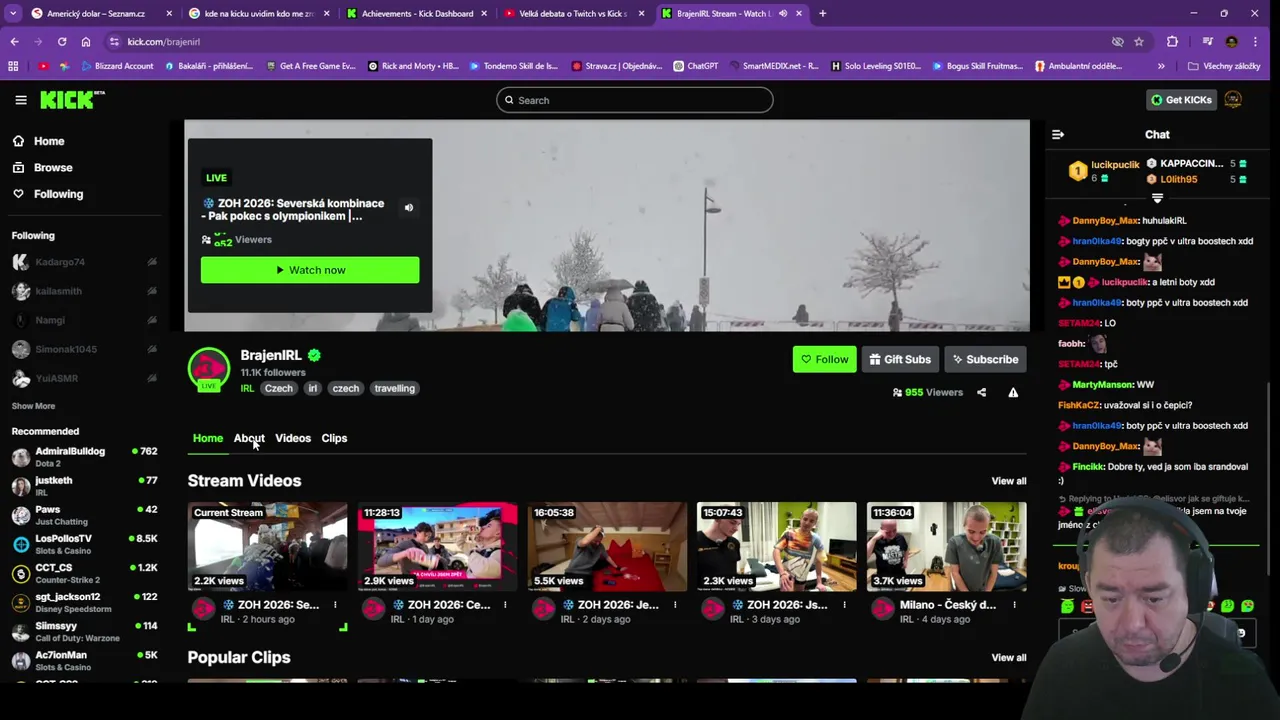
Task: Open ChatGPT bookmark
Action: [696, 66]
